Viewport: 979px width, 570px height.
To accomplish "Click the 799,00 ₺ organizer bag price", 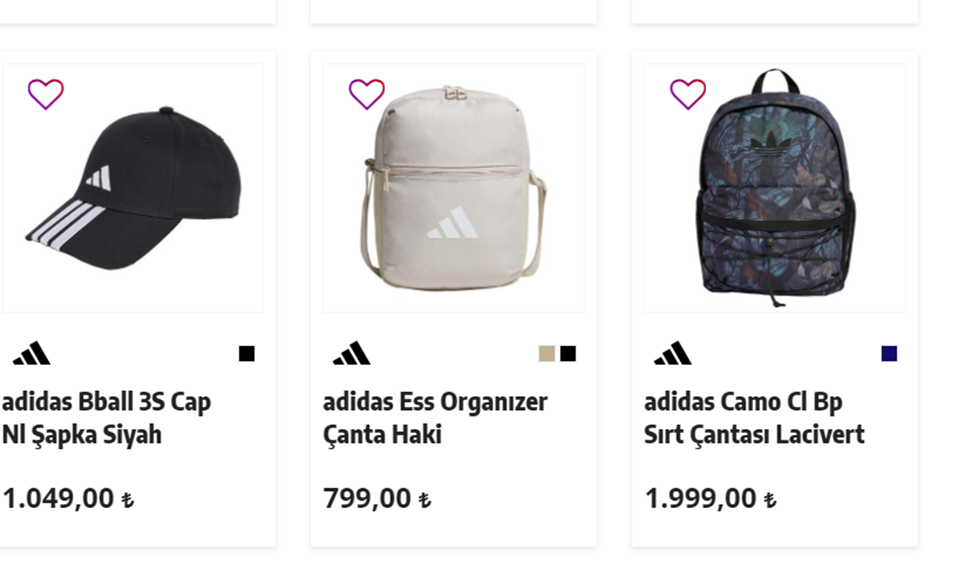I will tap(377, 499).
